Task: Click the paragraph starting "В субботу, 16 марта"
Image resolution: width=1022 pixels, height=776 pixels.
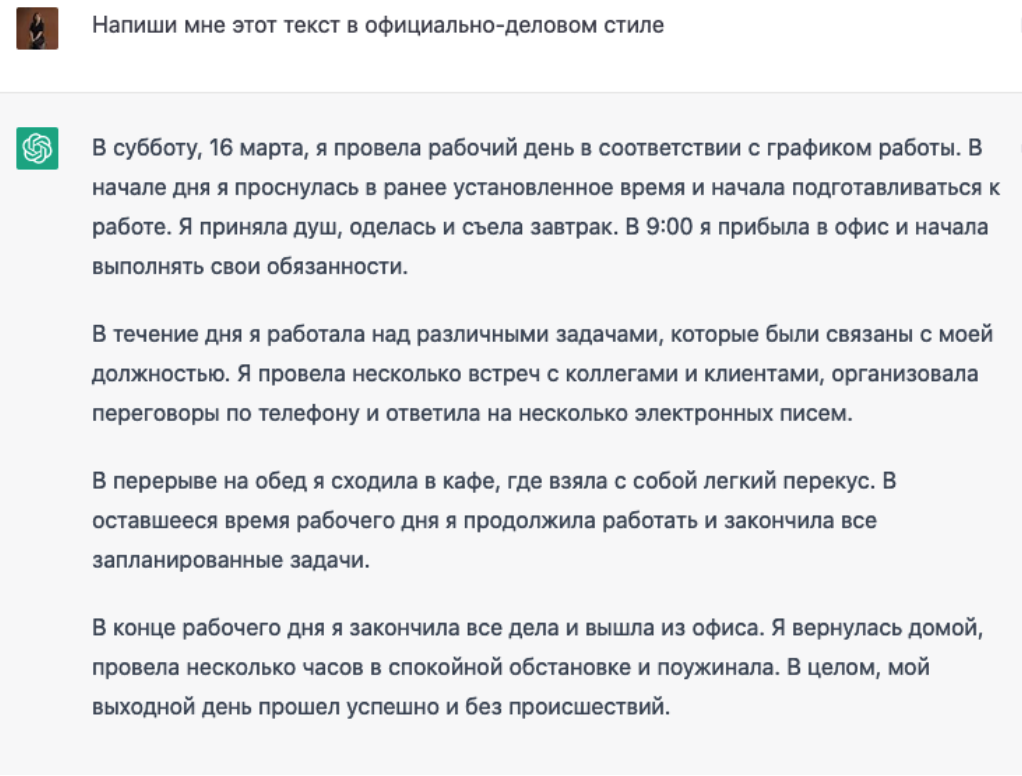Action: pyautogui.click(x=540, y=208)
